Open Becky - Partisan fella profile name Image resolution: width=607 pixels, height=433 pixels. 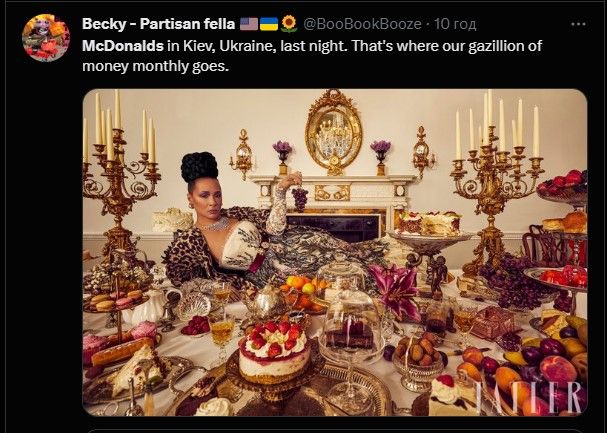(x=157, y=23)
